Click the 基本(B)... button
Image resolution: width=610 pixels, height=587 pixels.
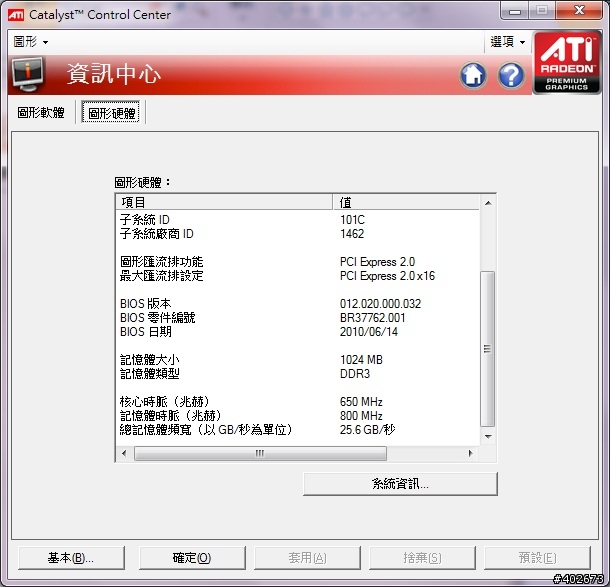click(x=71, y=558)
